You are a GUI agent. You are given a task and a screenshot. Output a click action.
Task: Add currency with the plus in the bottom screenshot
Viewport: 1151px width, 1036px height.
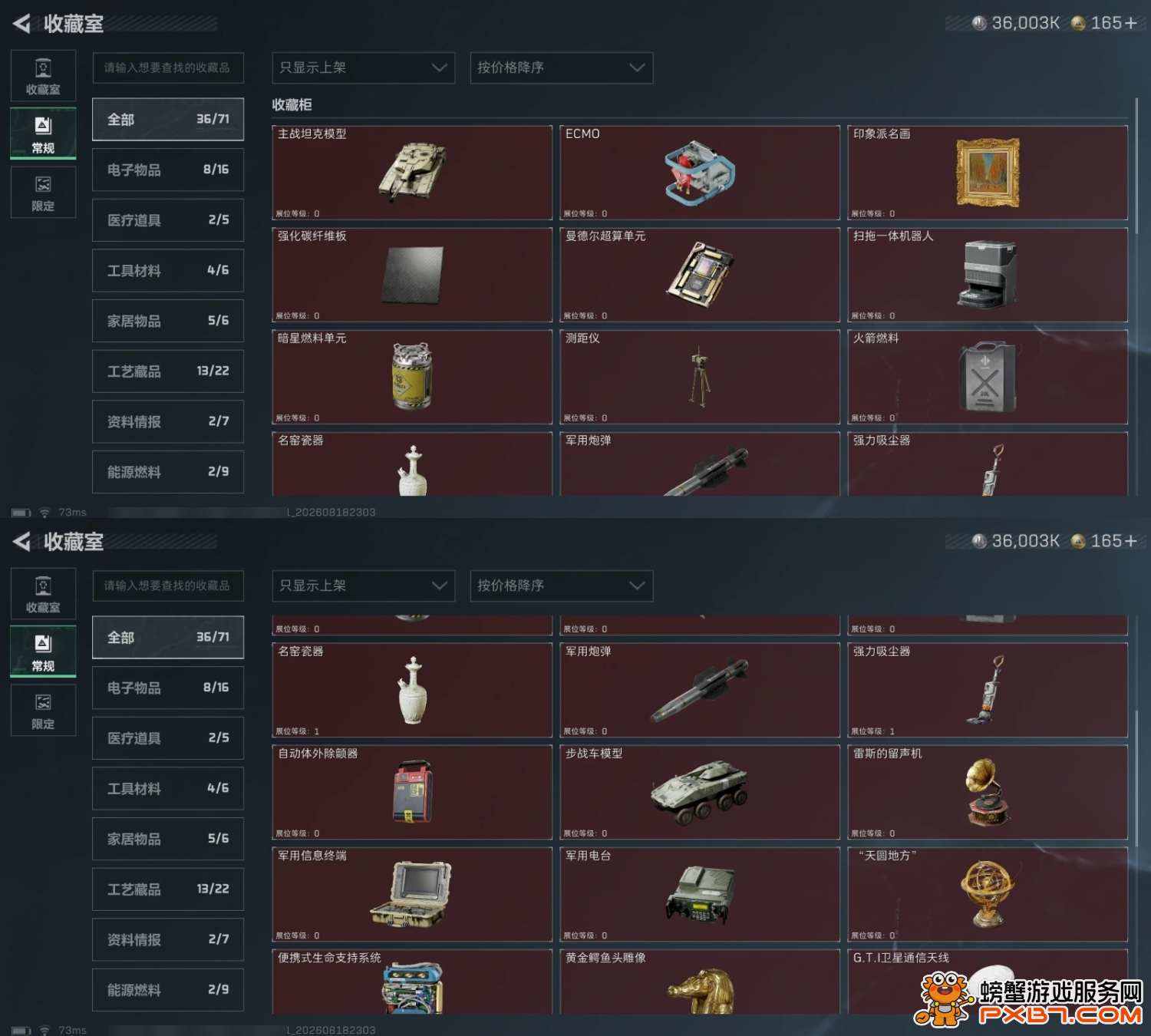click(x=1130, y=541)
